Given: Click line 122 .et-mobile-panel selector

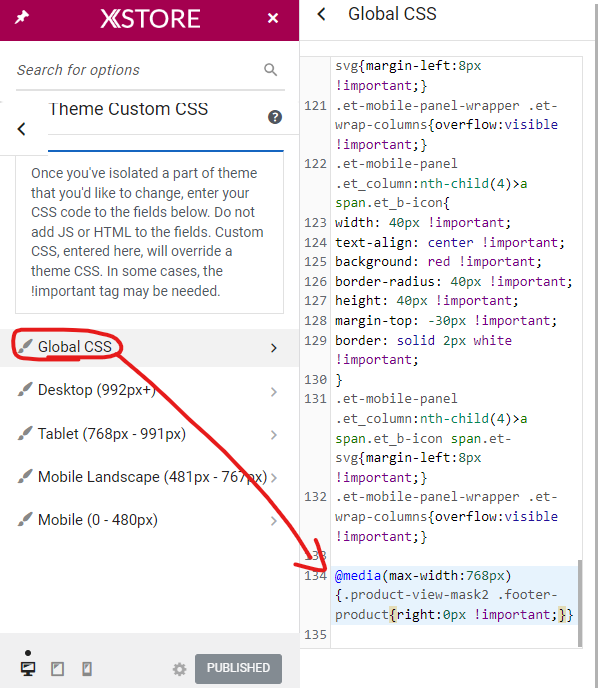Looking at the screenshot, I should coord(396,164).
